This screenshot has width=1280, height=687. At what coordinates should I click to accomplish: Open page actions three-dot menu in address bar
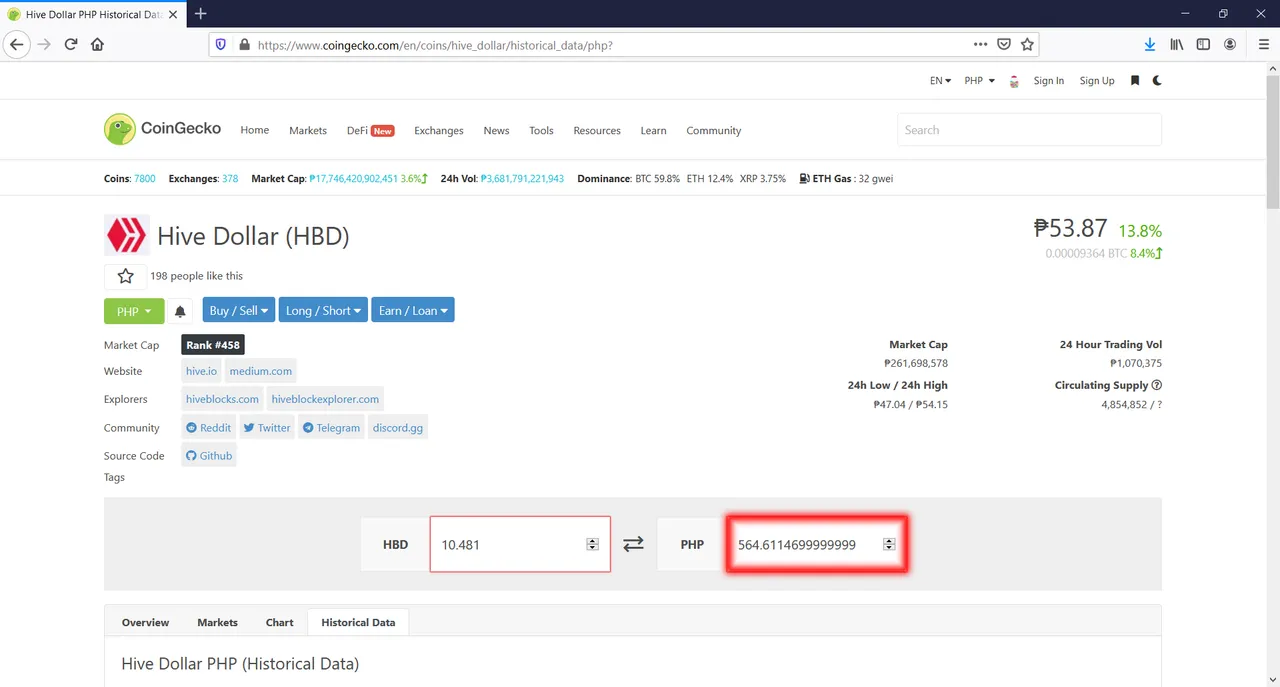click(981, 44)
